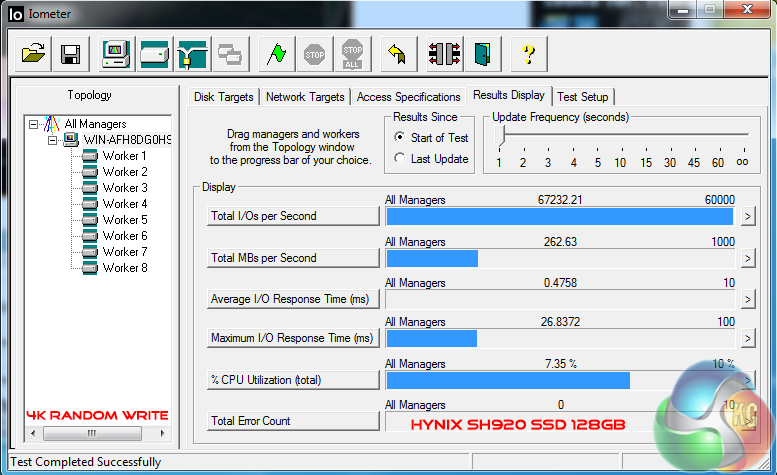Click Total MBs per Second button
The image size is (777, 475).
pyautogui.click(x=293, y=258)
